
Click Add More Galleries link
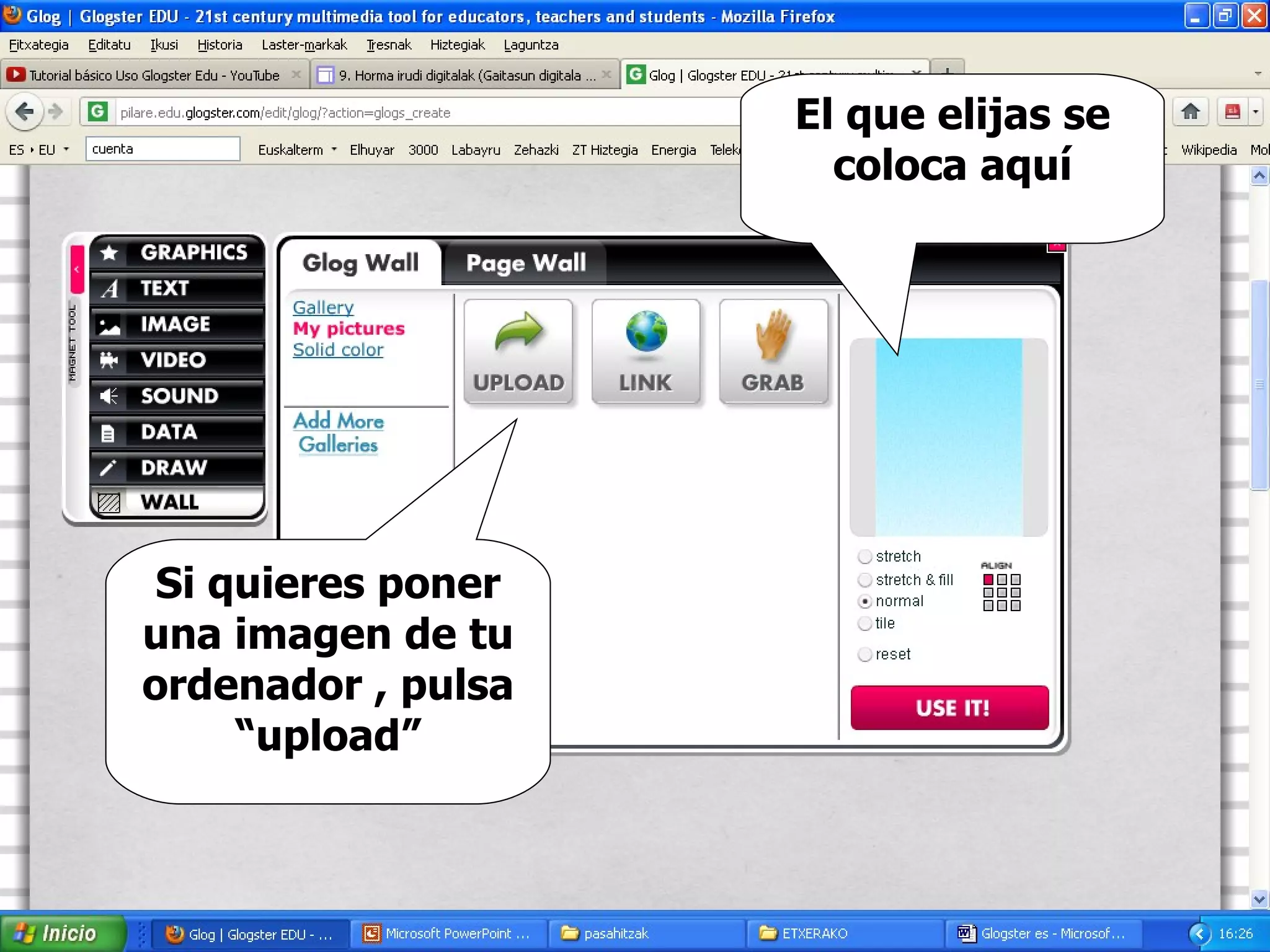[339, 433]
